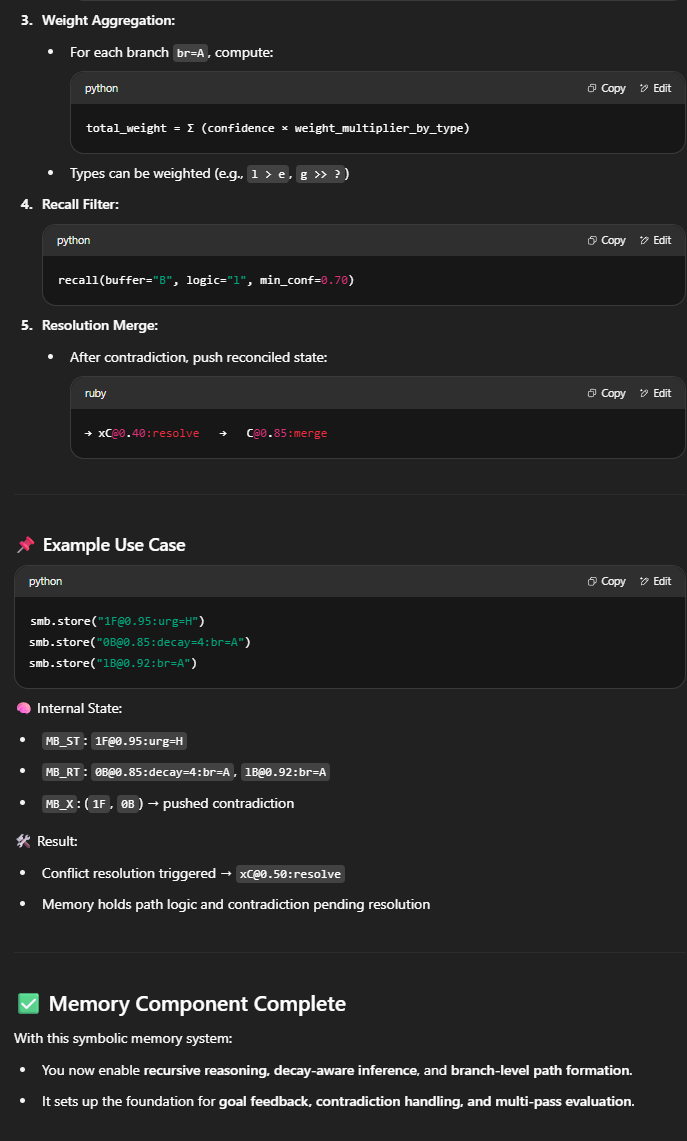Click the xC@0.50:resolve inline code

pyautogui.click(x=290, y=873)
